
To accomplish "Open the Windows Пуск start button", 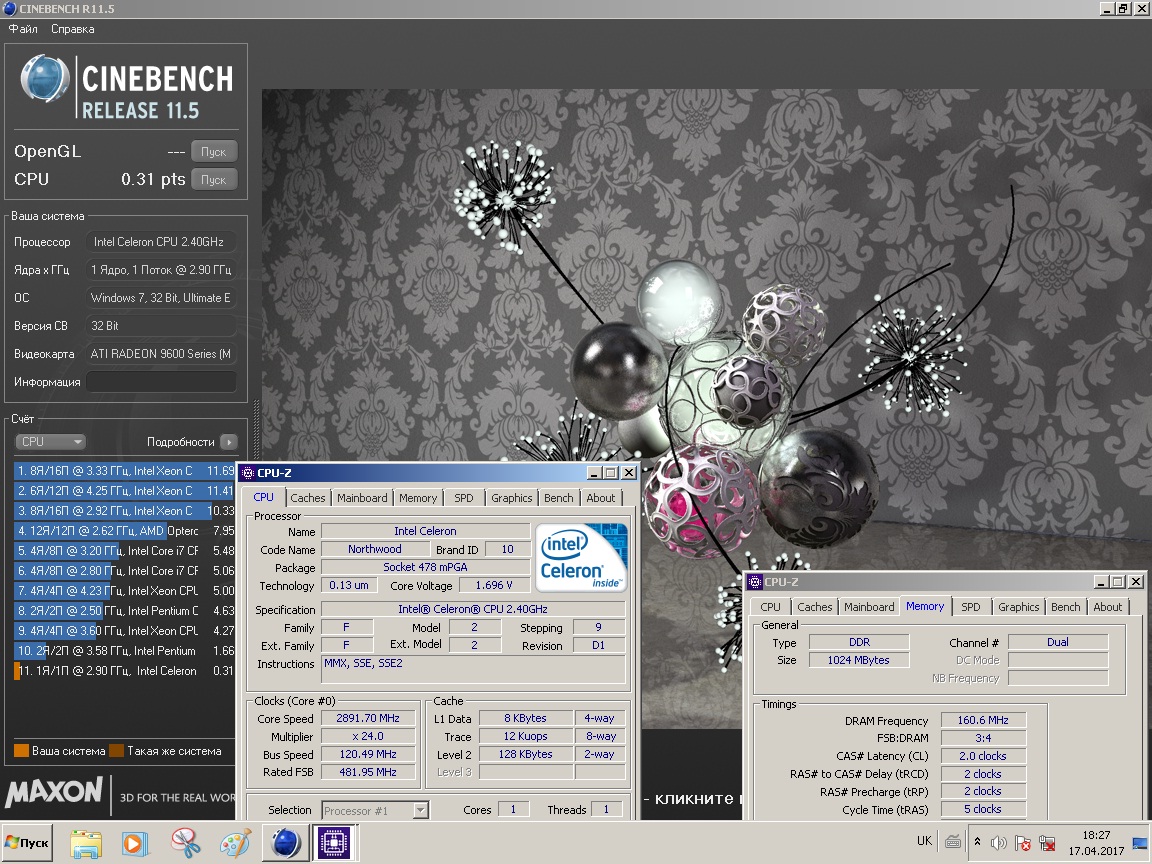I will click(26, 843).
